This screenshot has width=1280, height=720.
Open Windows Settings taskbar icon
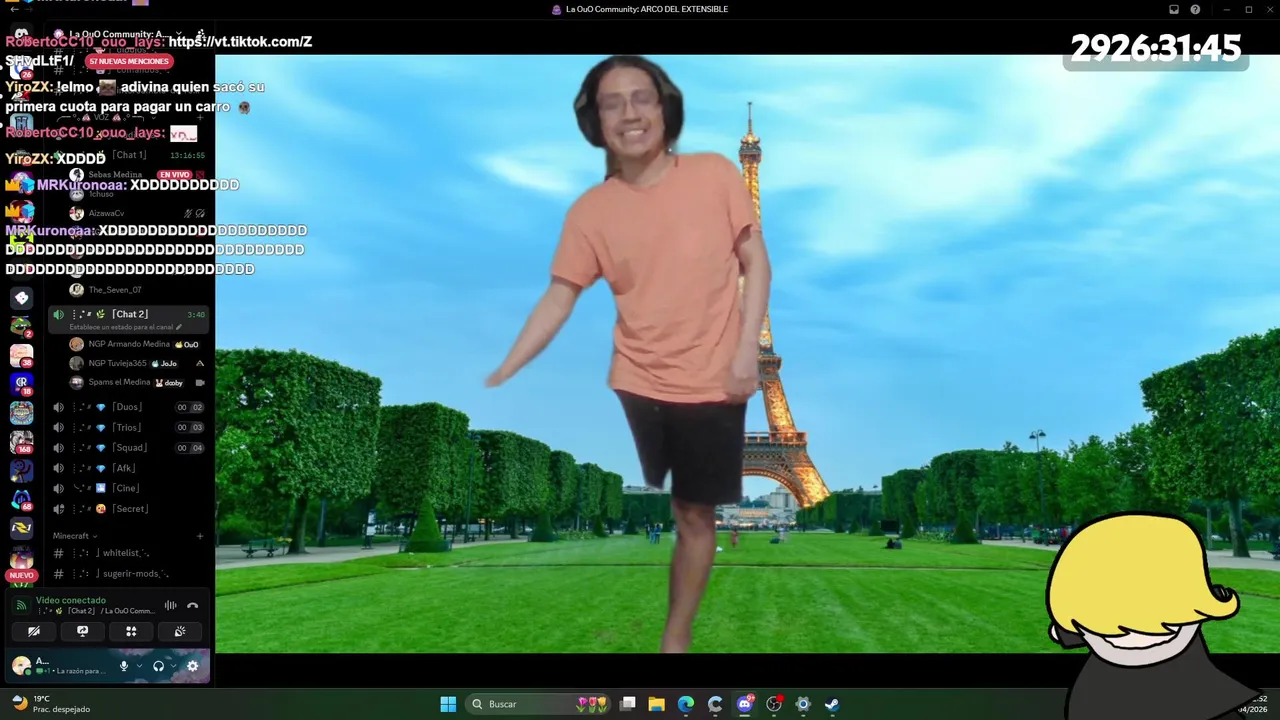pos(803,704)
